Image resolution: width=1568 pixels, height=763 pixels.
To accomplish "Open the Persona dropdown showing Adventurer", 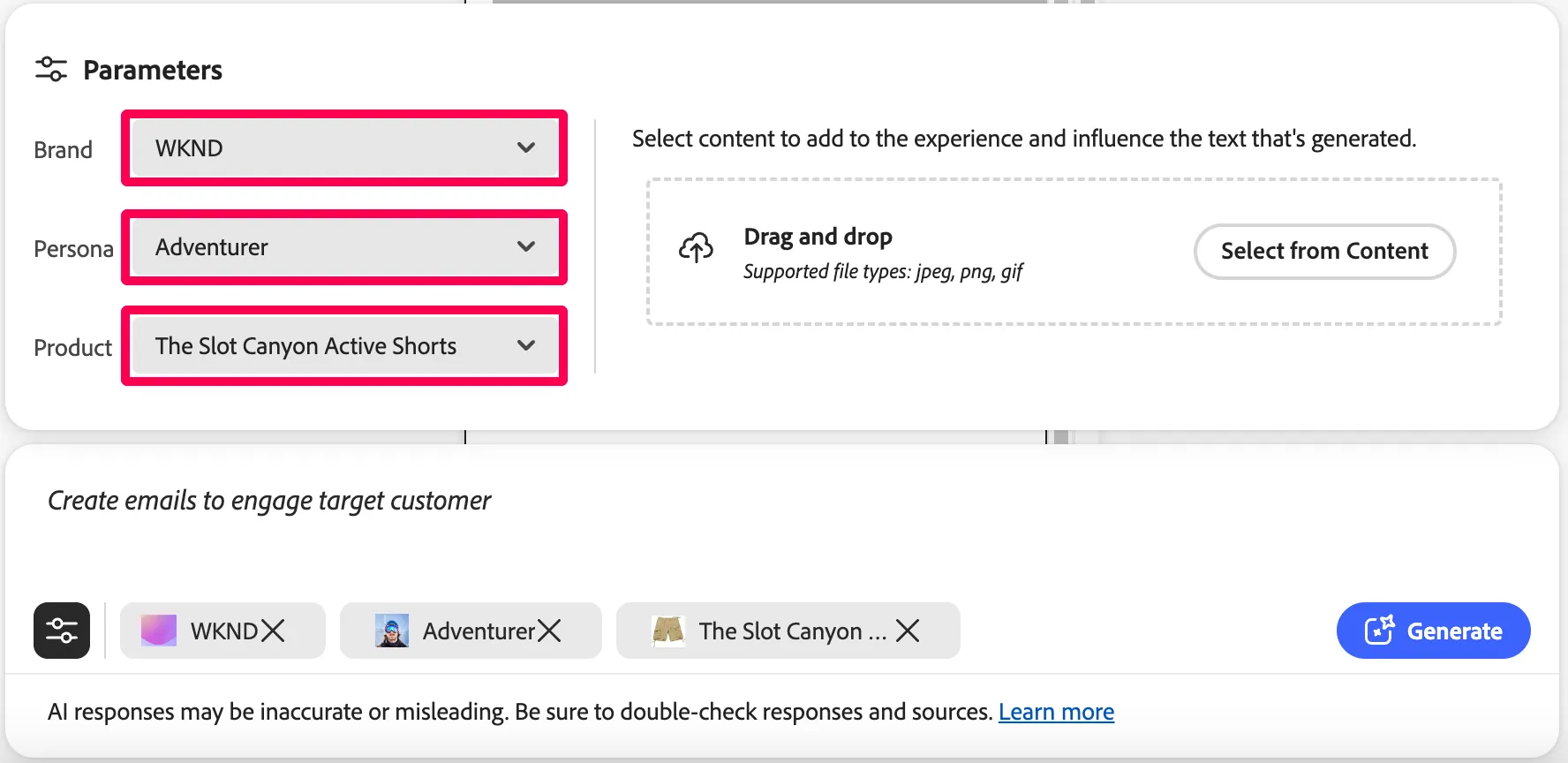I will tap(344, 247).
